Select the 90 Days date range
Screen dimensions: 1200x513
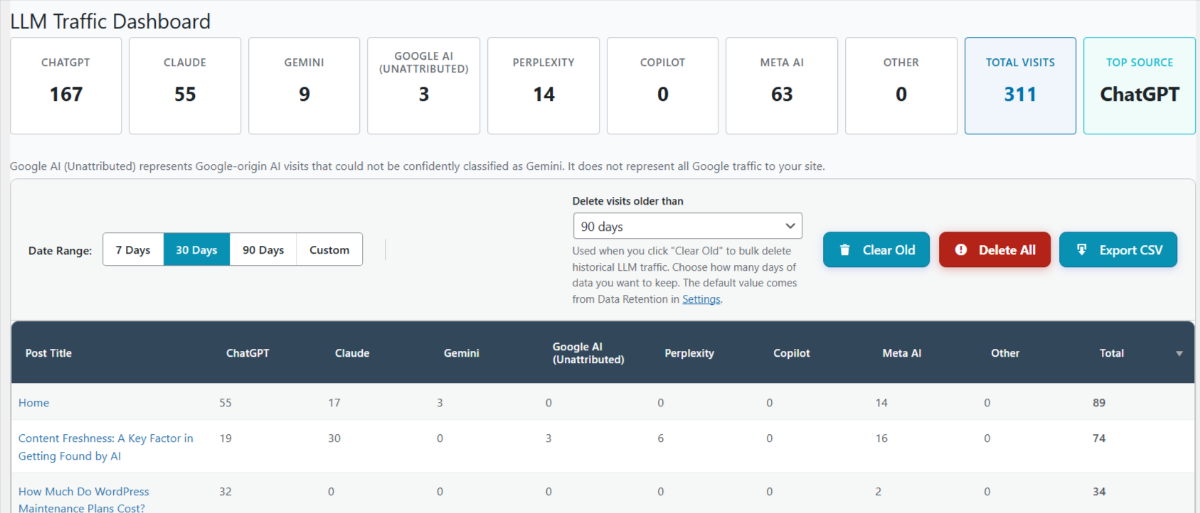coord(263,250)
